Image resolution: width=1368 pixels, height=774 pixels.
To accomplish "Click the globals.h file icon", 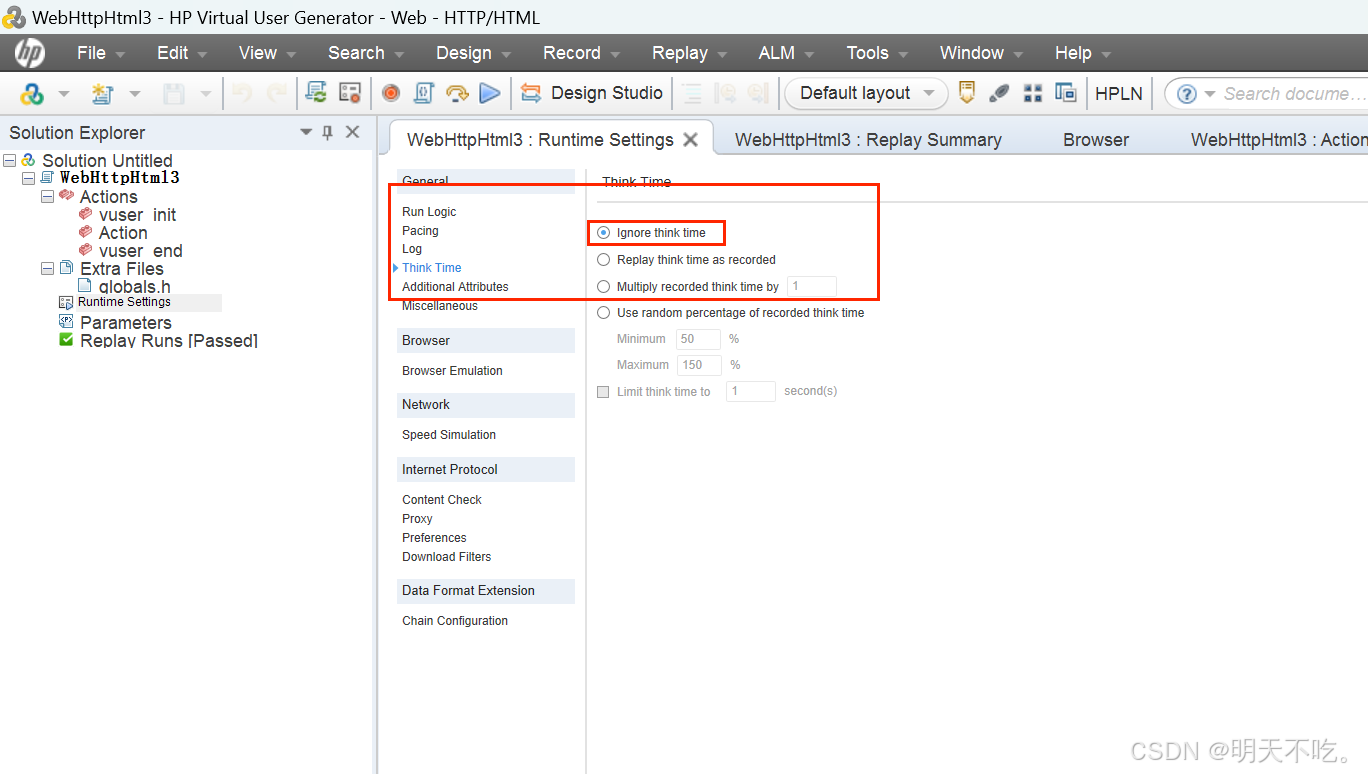I will (85, 286).
